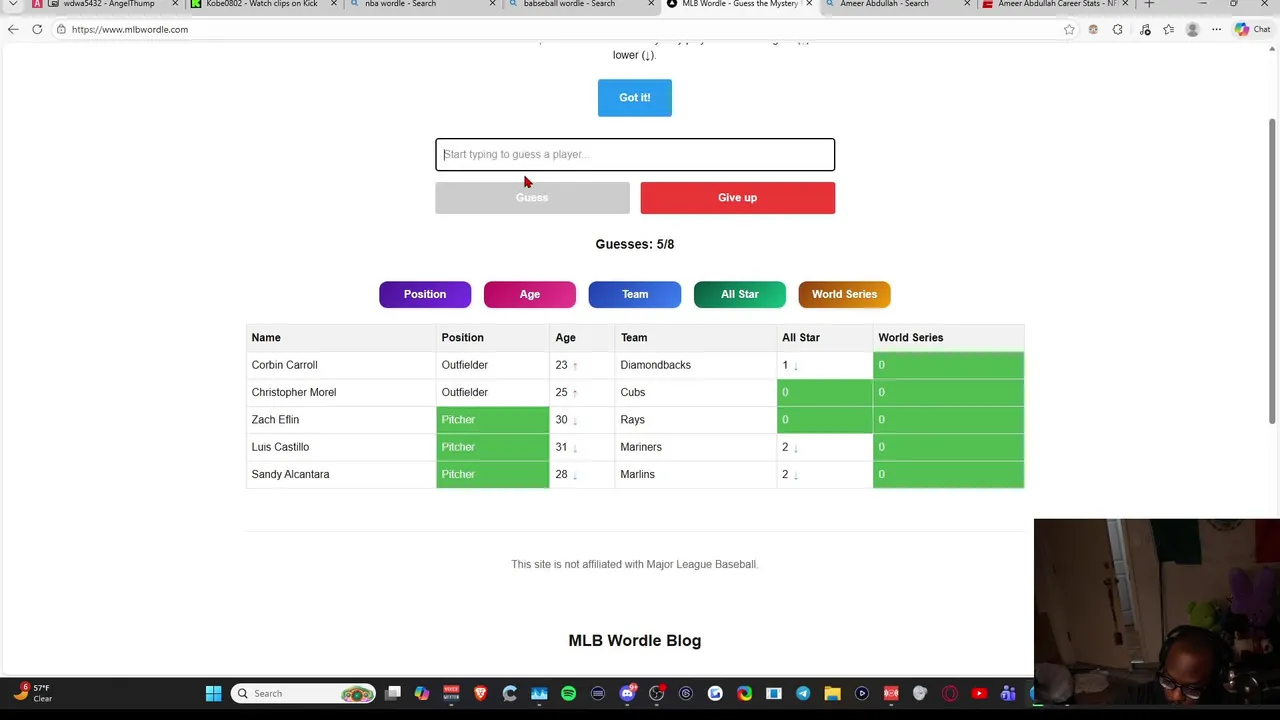Click the purple Position pill
Image resolution: width=1280 pixels, height=720 pixels.
tap(425, 294)
